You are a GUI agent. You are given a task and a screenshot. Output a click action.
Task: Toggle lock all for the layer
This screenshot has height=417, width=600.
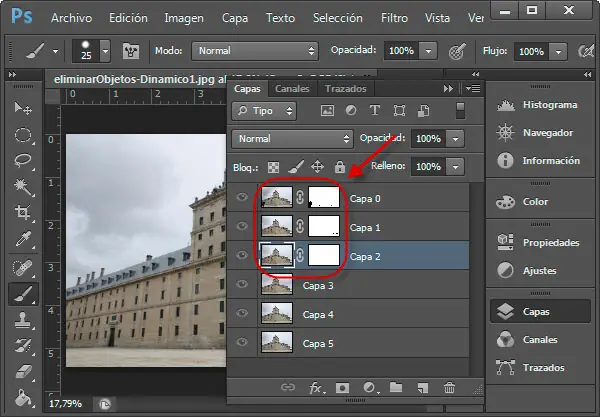[340, 166]
